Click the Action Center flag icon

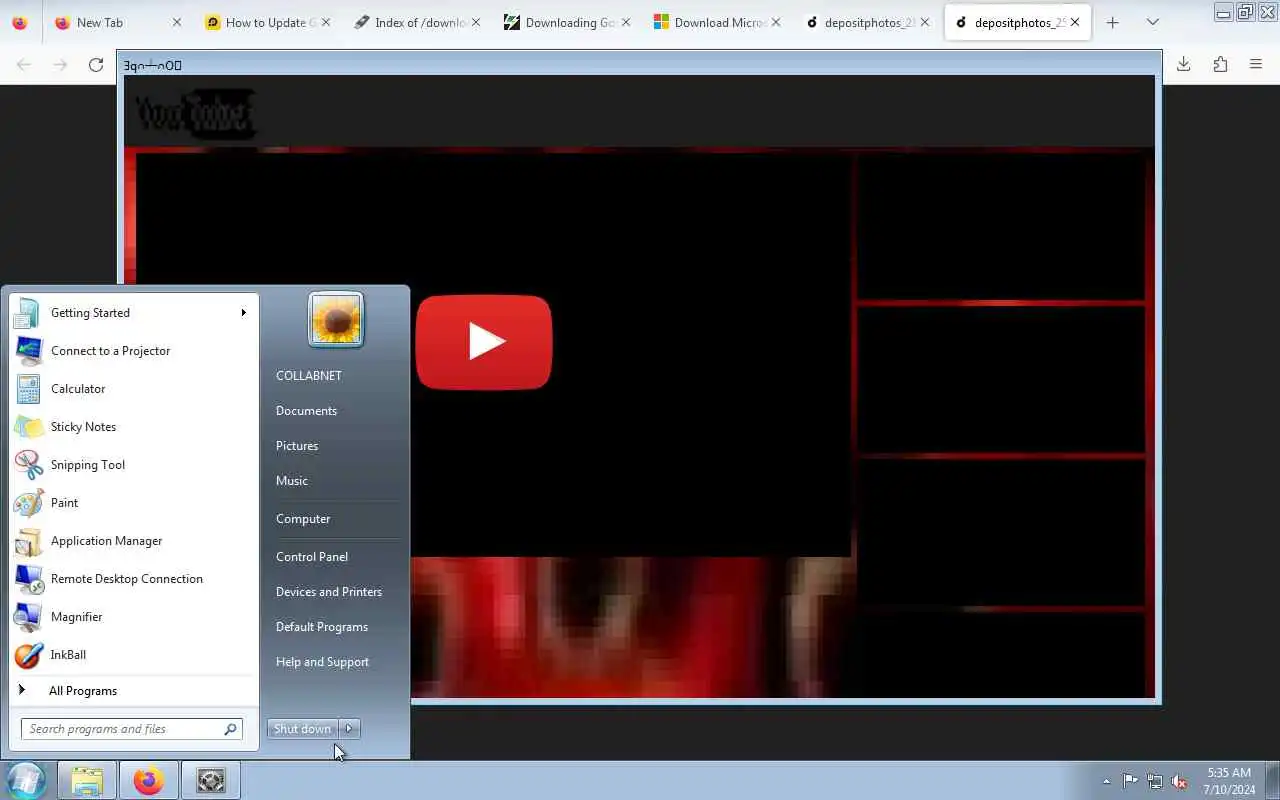point(1130,781)
